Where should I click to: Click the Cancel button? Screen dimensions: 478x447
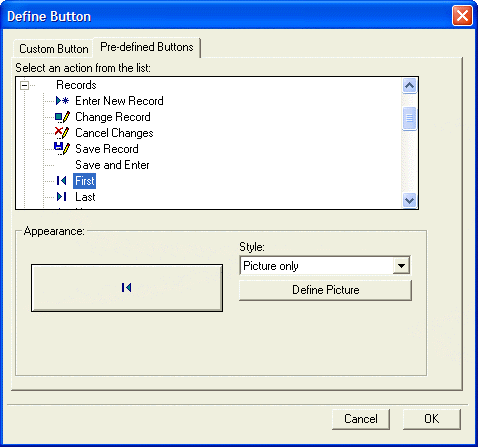[361, 419]
